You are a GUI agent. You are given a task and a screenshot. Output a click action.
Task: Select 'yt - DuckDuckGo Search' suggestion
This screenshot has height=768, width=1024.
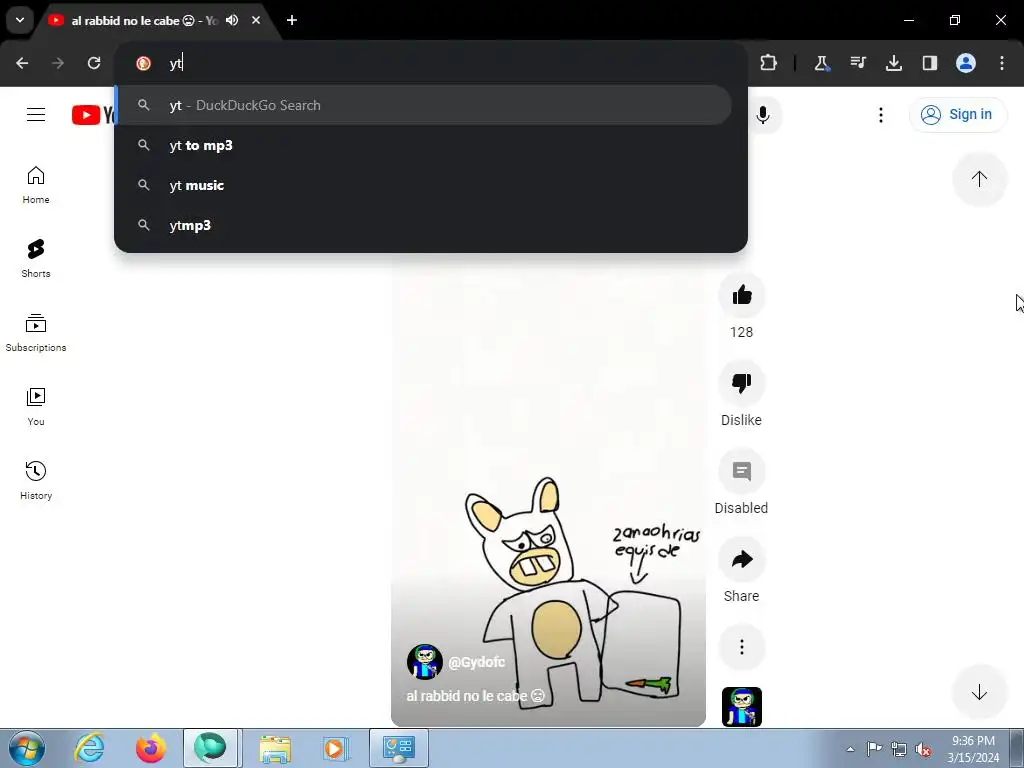point(423,105)
